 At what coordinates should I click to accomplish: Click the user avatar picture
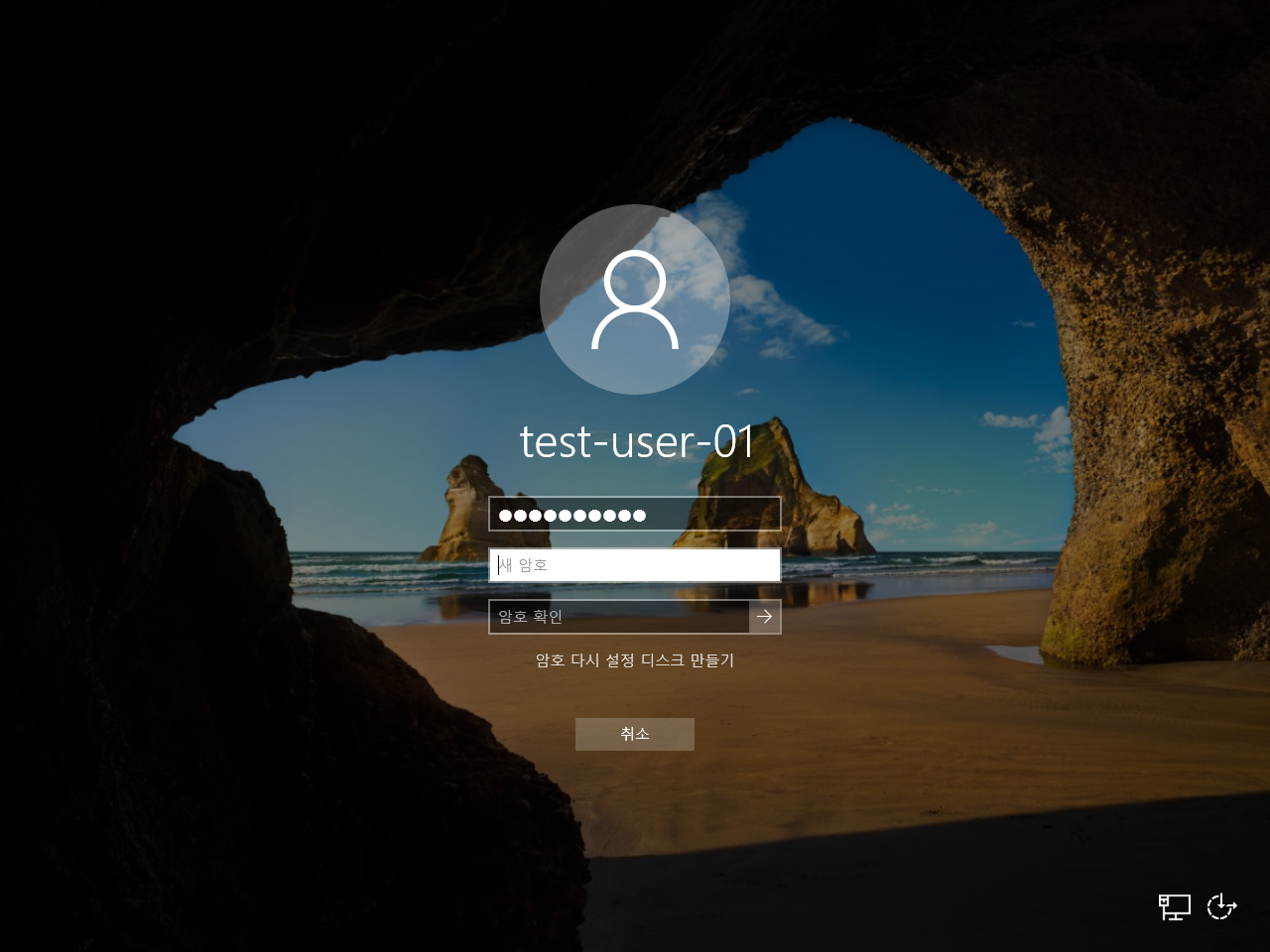[635, 299]
